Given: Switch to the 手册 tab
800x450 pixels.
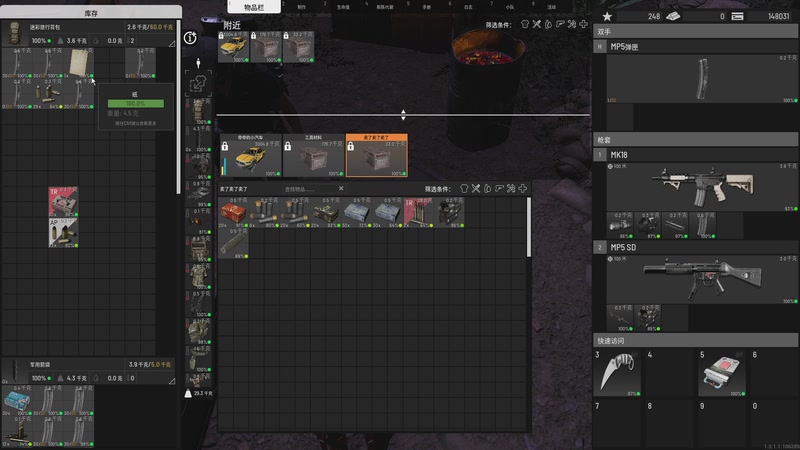Looking at the screenshot, I should 427,7.
